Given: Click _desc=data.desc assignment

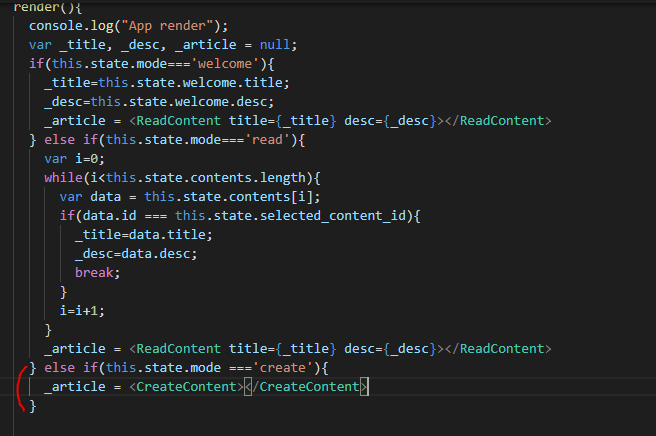Looking at the screenshot, I should [136, 254].
